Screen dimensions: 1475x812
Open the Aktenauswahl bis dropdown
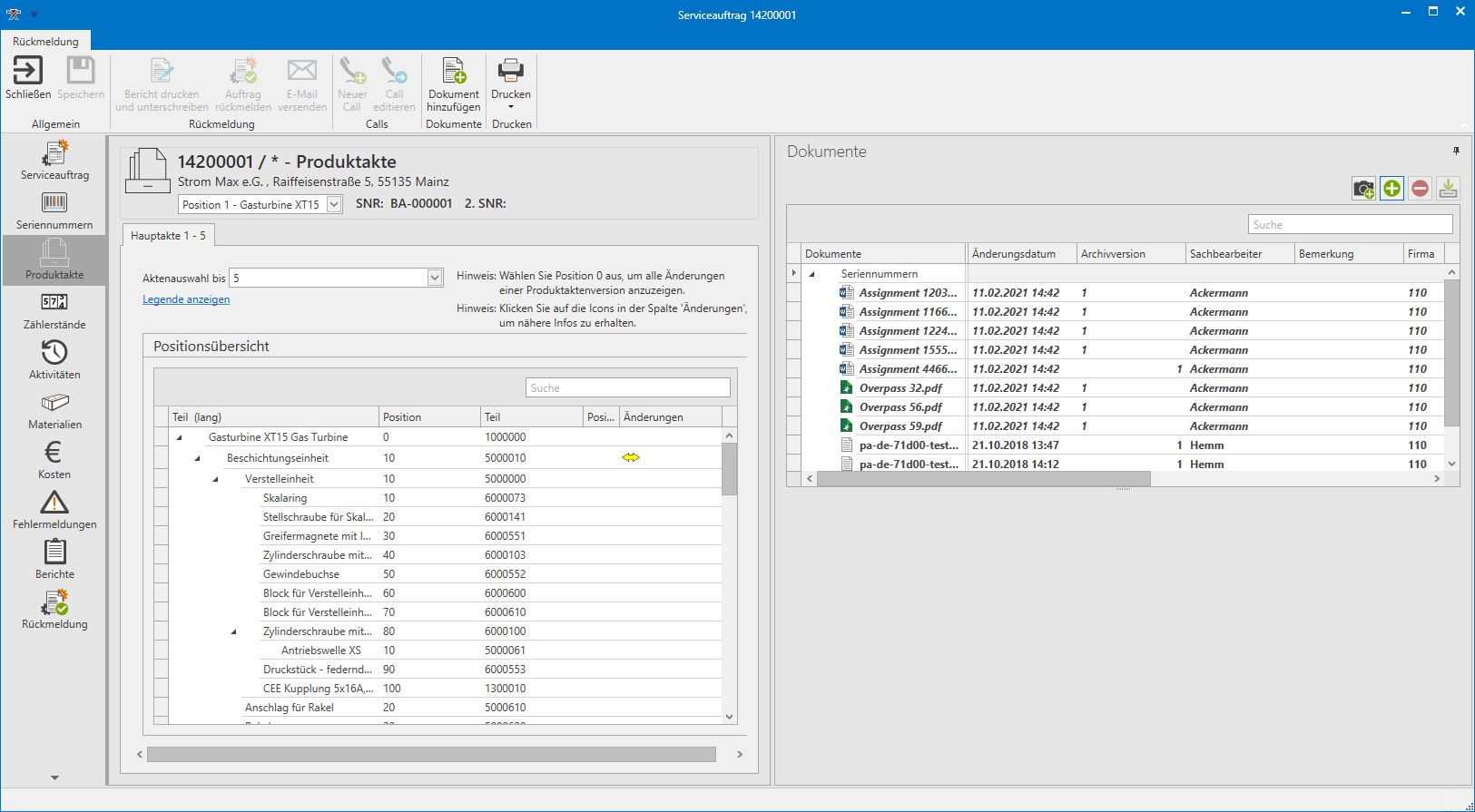click(434, 279)
